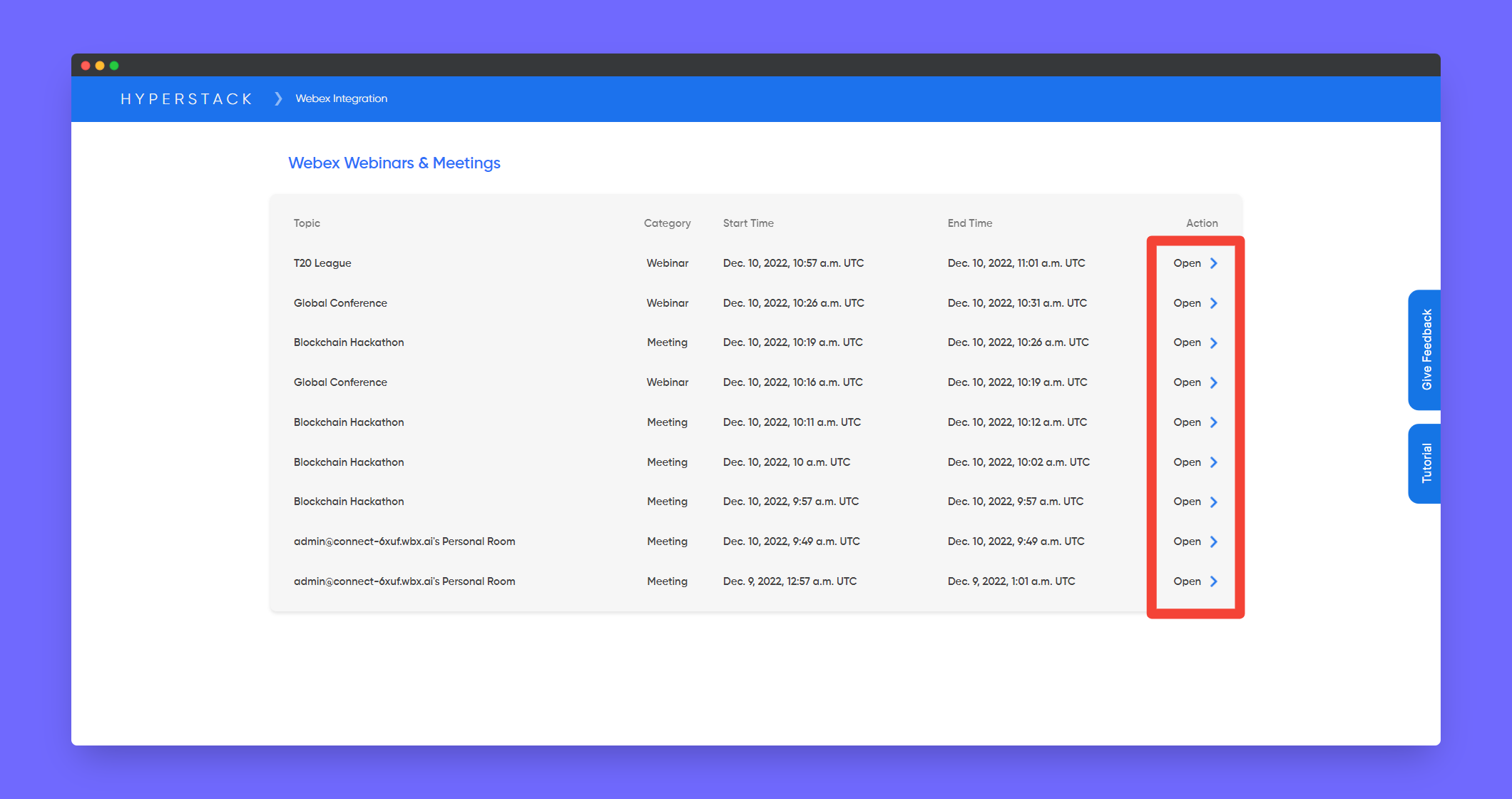Open the Tutorial side tab
The image size is (1512, 799).
point(1426,464)
